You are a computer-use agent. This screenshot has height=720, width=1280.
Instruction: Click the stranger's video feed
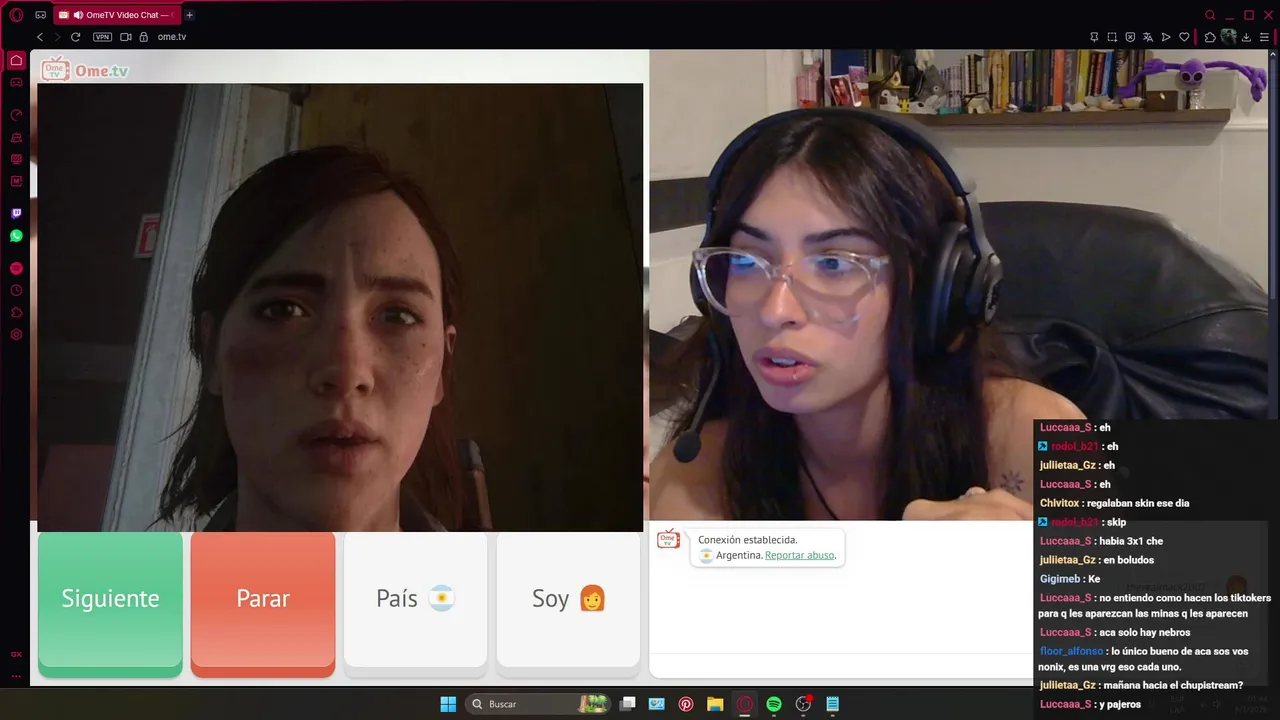tap(340, 307)
